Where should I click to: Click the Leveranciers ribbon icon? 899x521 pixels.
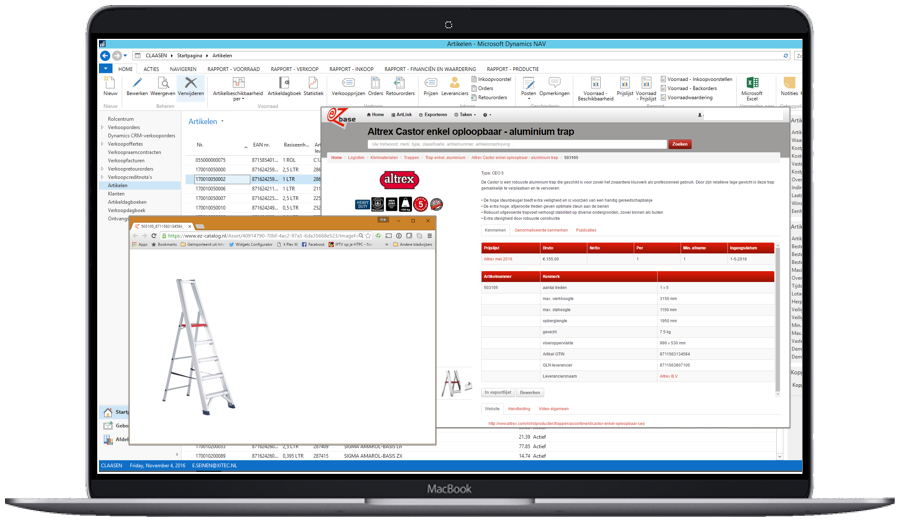pyautogui.click(x=454, y=85)
